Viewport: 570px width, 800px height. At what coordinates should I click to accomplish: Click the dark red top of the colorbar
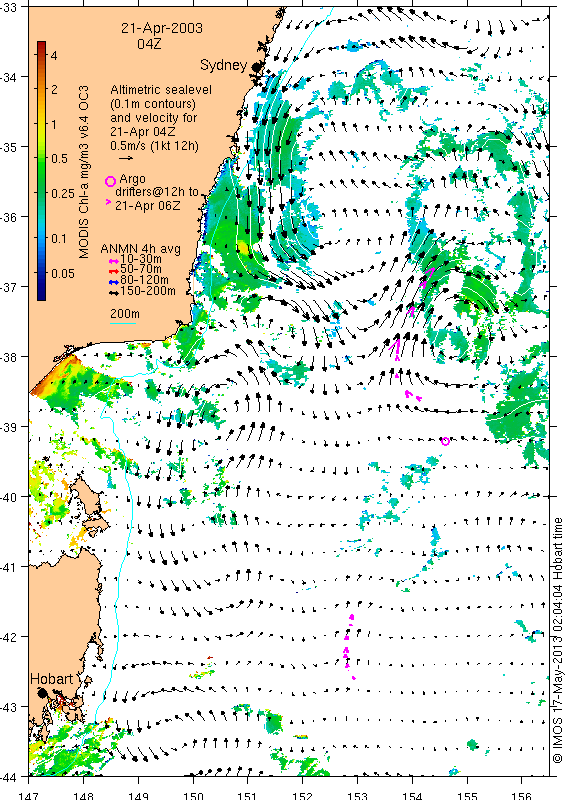pos(41,45)
